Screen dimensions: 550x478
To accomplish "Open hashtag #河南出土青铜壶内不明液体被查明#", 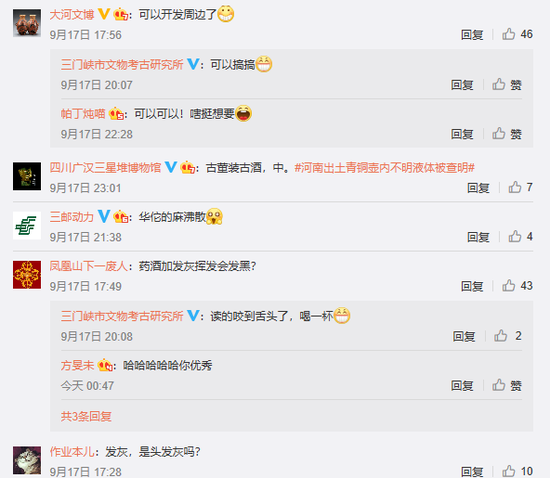I will point(384,168).
